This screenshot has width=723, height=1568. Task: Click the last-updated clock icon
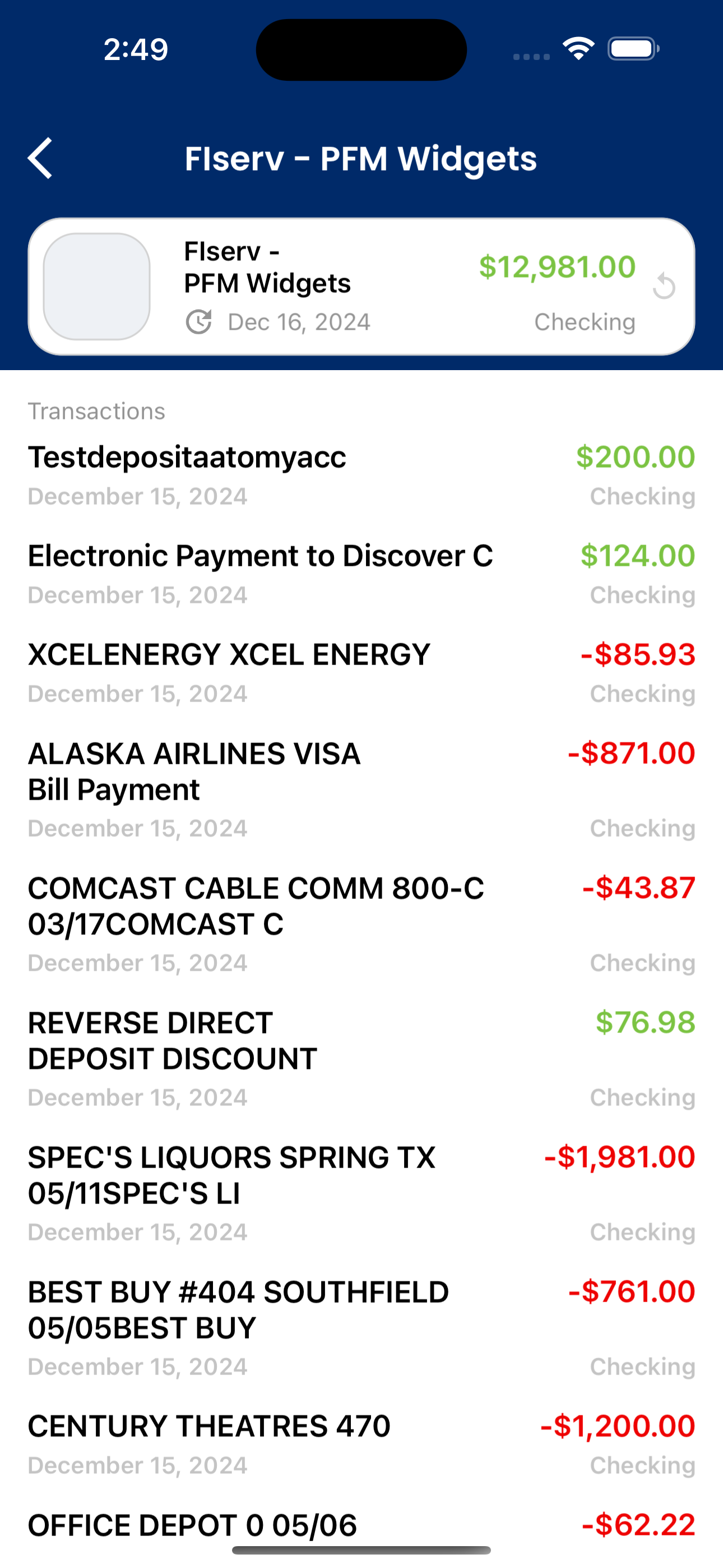pos(198,322)
